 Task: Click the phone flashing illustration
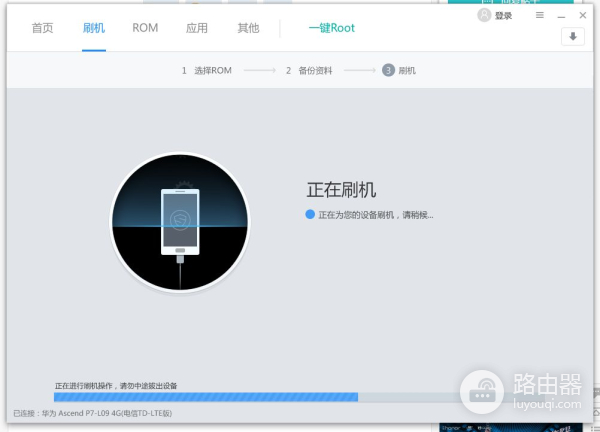point(180,222)
